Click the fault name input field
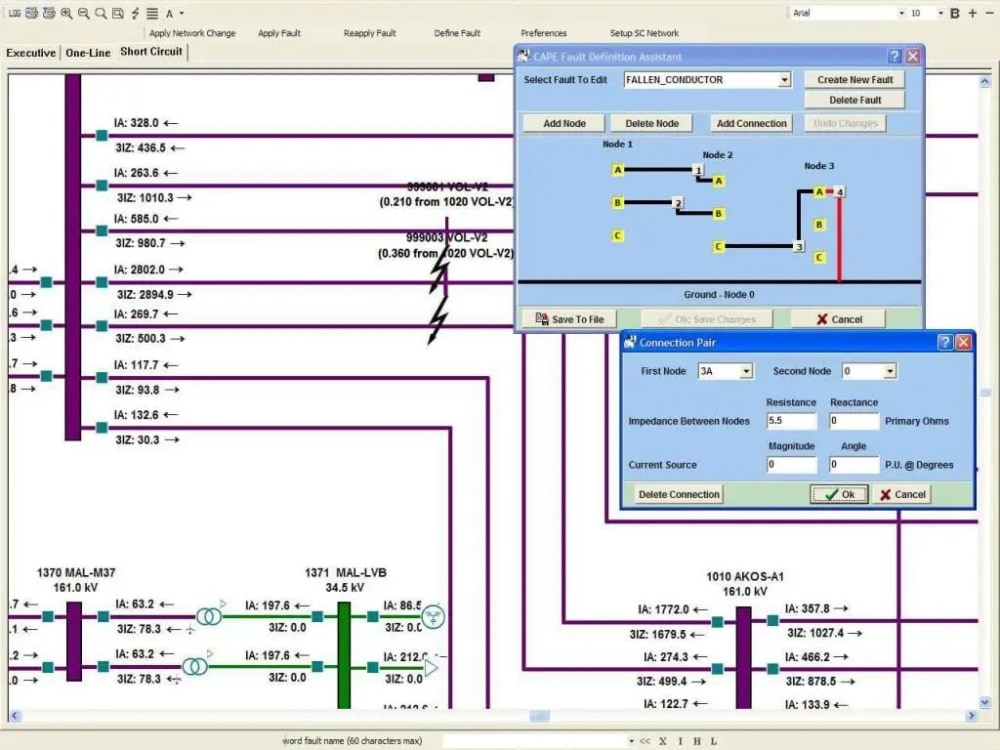 click(534, 741)
